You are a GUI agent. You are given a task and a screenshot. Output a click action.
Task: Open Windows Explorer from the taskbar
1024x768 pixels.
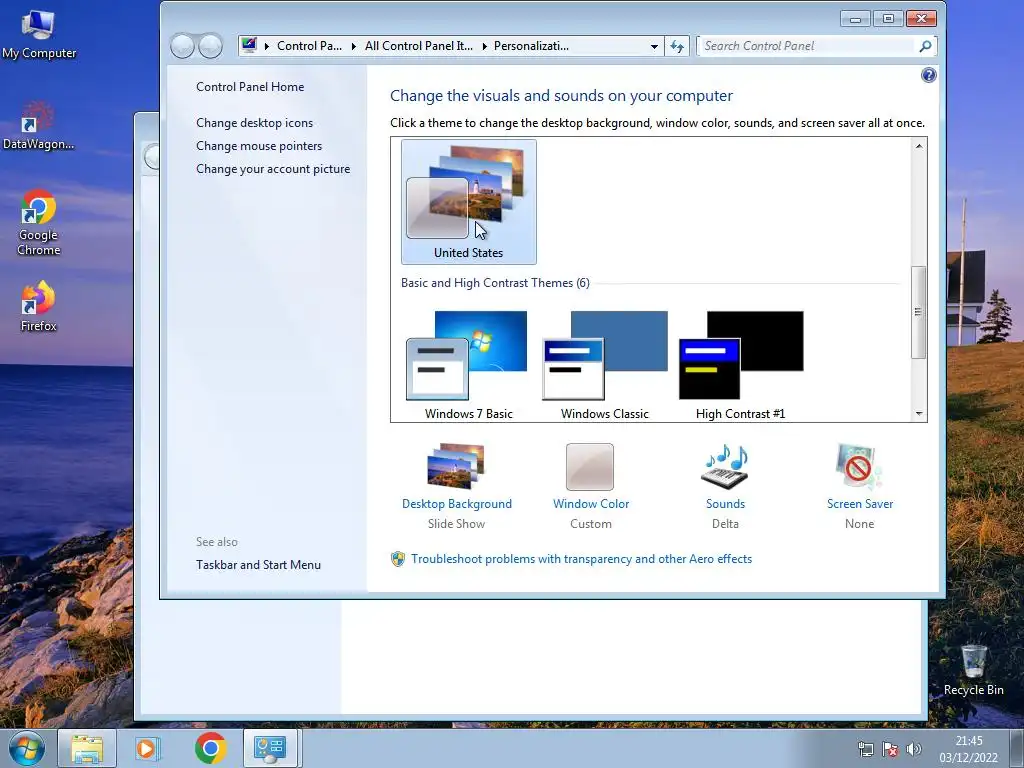[87, 748]
